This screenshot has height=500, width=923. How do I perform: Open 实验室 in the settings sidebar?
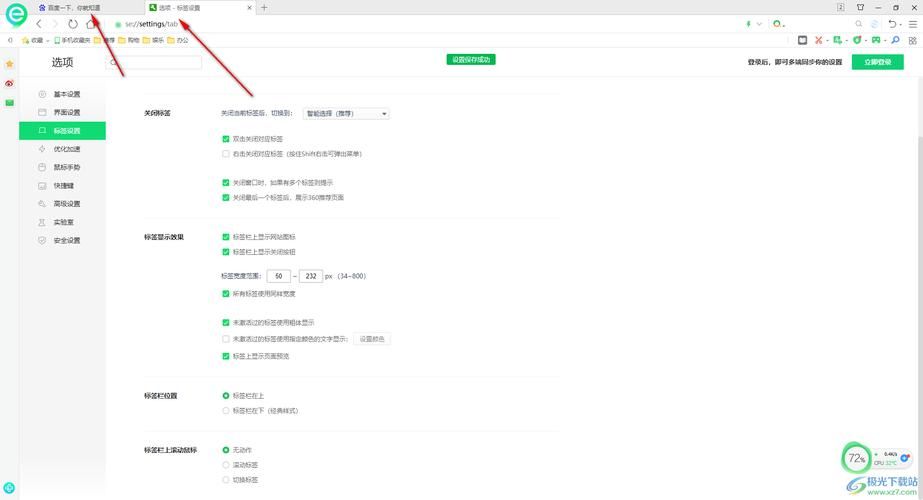pos(62,222)
